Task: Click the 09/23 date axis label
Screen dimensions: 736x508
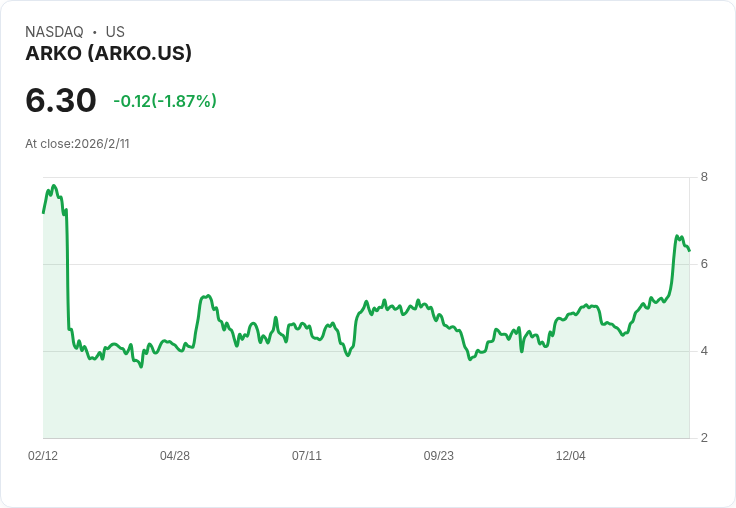Action: (438, 456)
